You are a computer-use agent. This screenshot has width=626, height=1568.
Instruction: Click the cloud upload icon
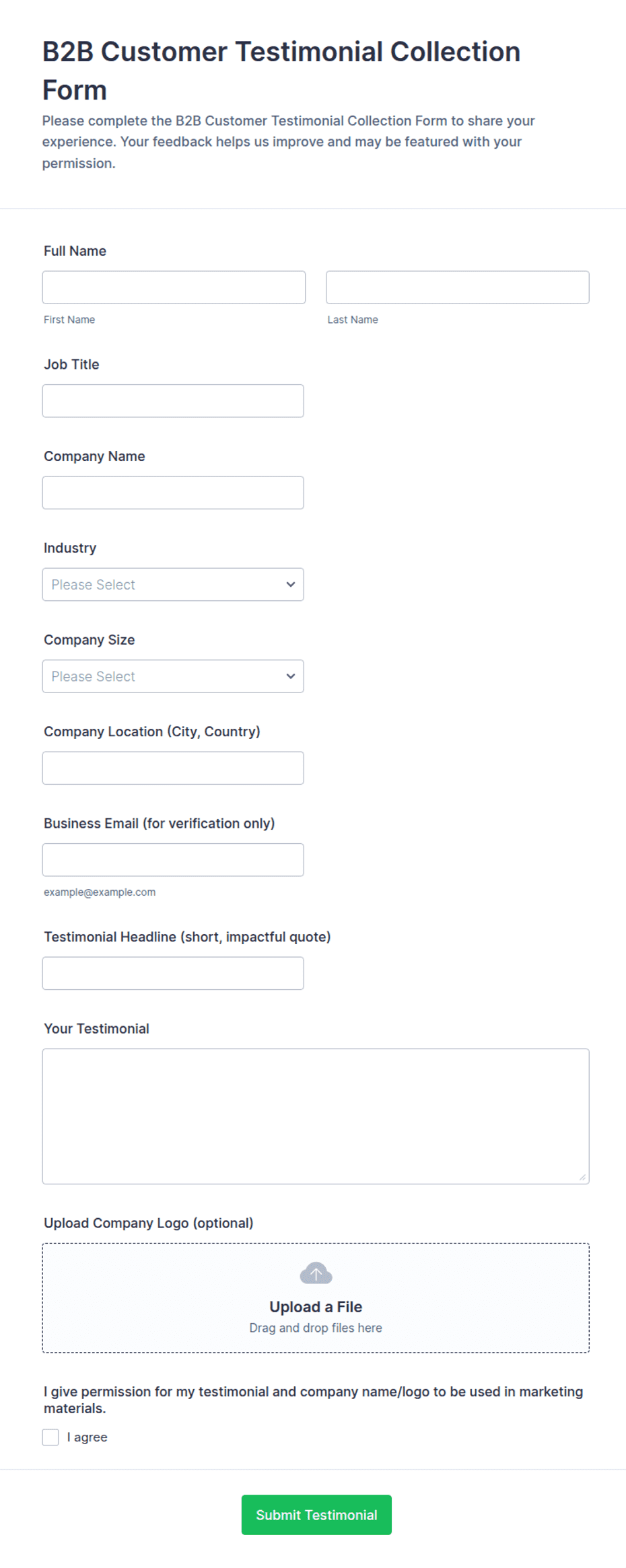(x=316, y=1273)
